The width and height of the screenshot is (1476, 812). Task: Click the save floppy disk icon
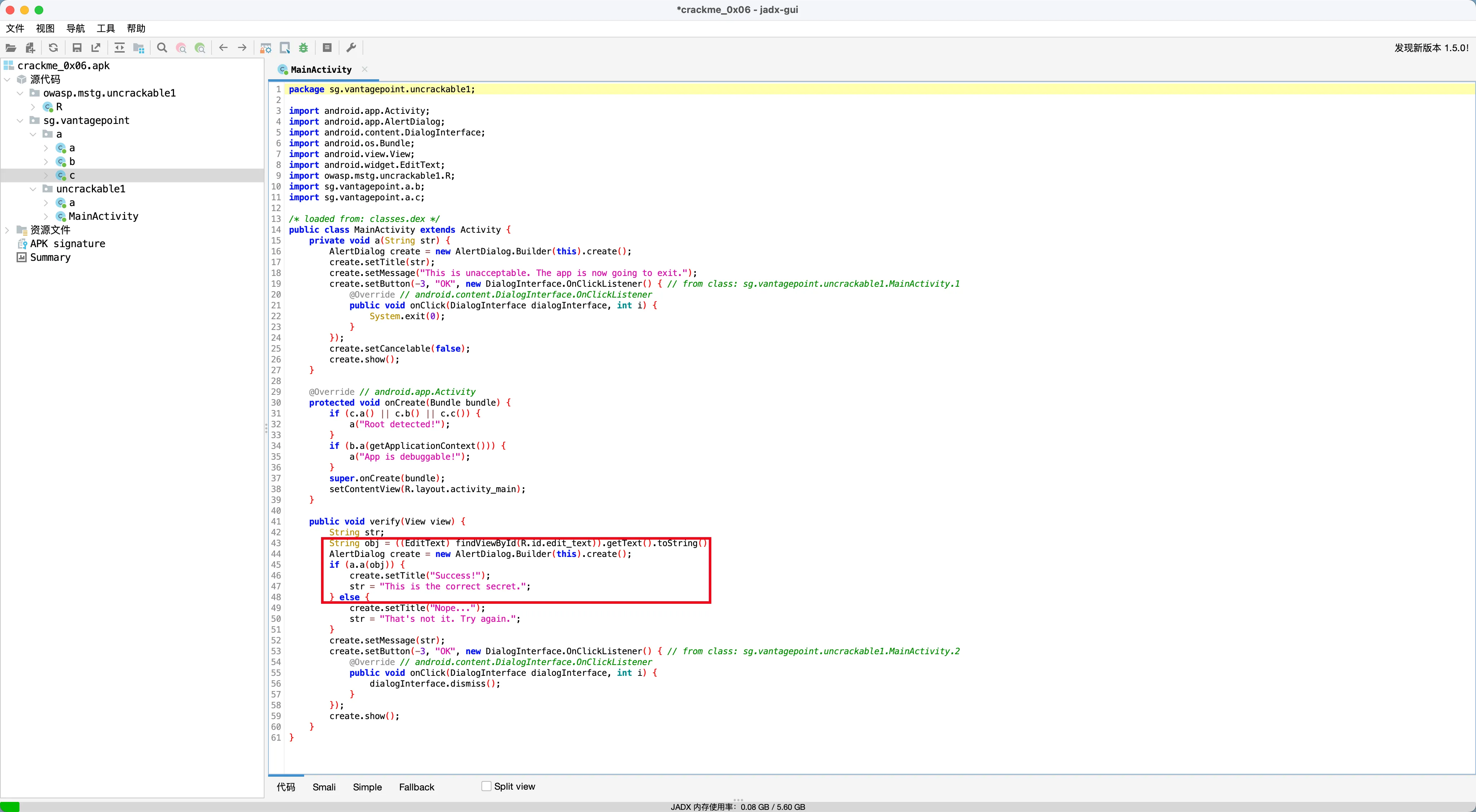77,48
